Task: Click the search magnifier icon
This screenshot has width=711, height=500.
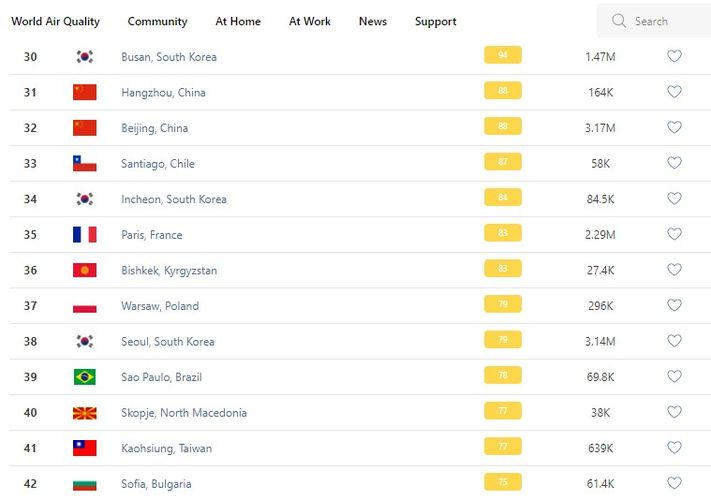Action: (x=619, y=21)
